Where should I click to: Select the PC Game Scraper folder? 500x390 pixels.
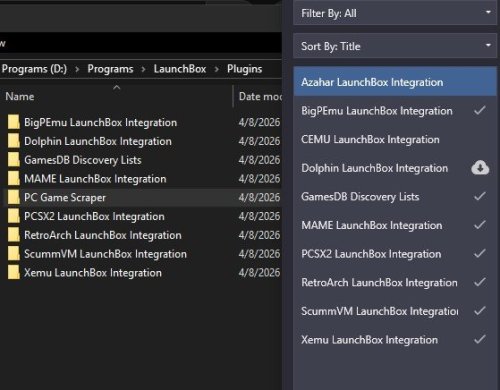[65, 198]
